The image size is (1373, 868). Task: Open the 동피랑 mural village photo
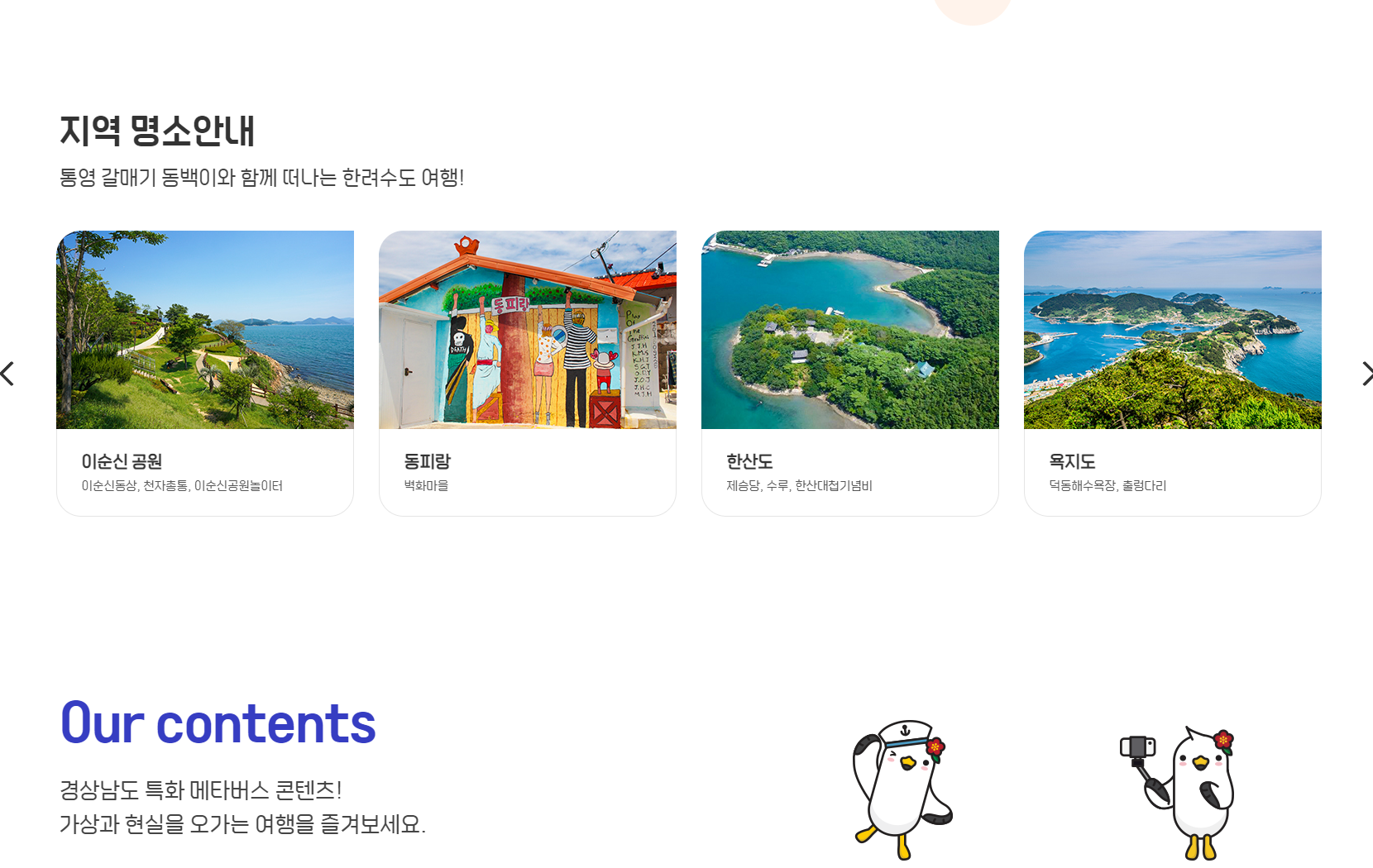(528, 330)
